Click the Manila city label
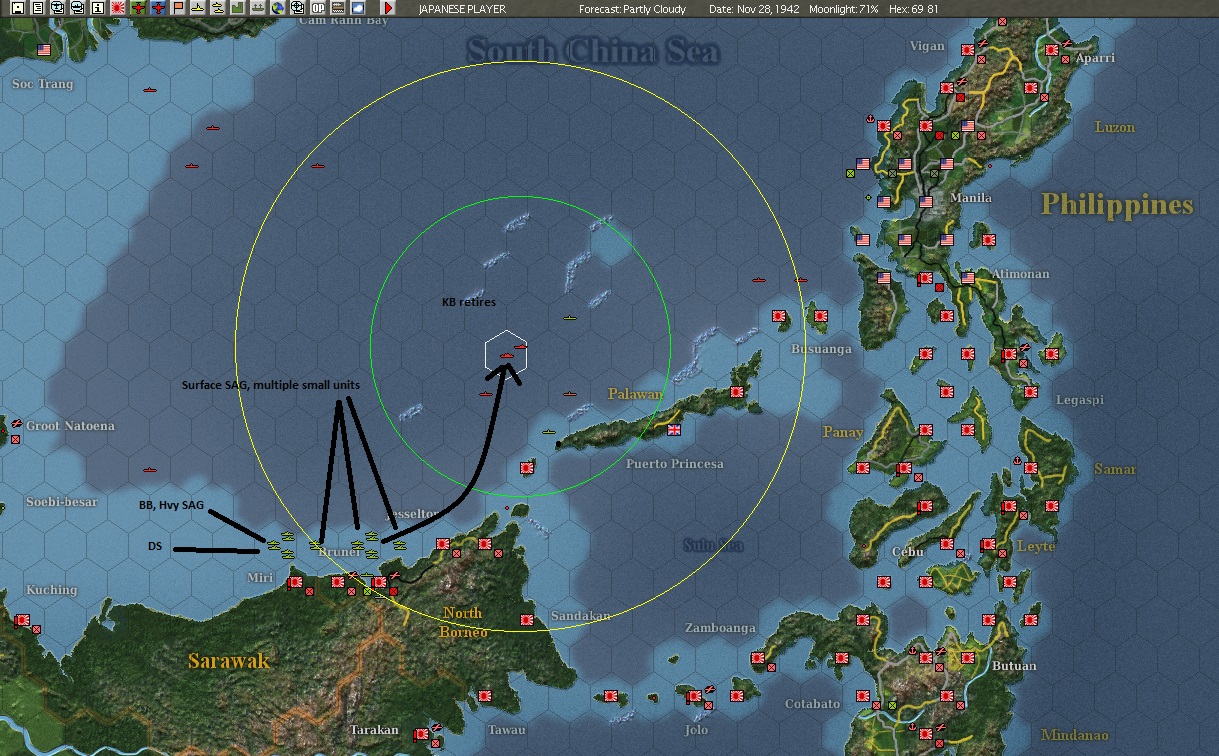 point(970,198)
